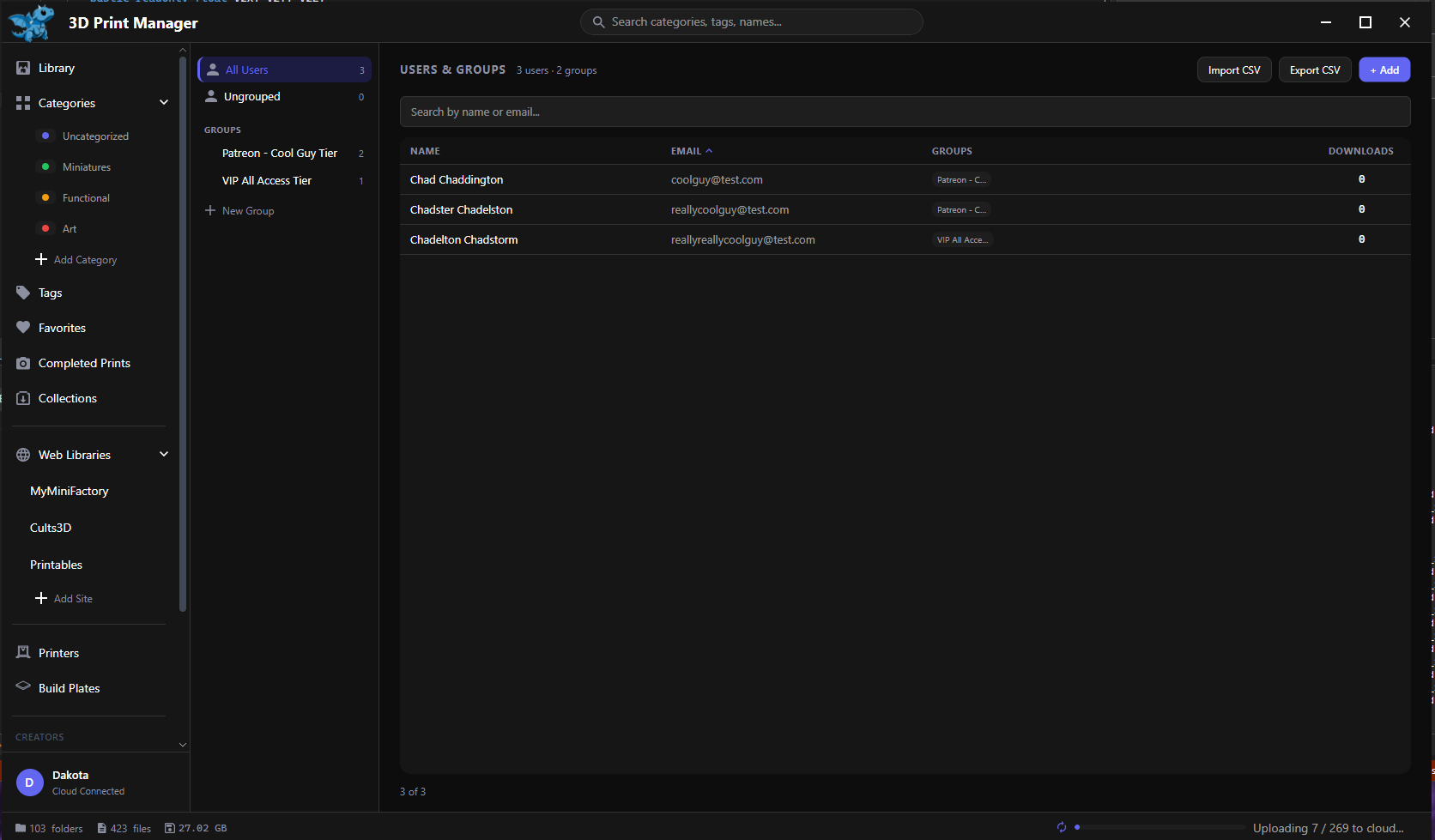Click New Group plus button
Screen dimensions: 1435x840
pyautogui.click(x=210, y=211)
